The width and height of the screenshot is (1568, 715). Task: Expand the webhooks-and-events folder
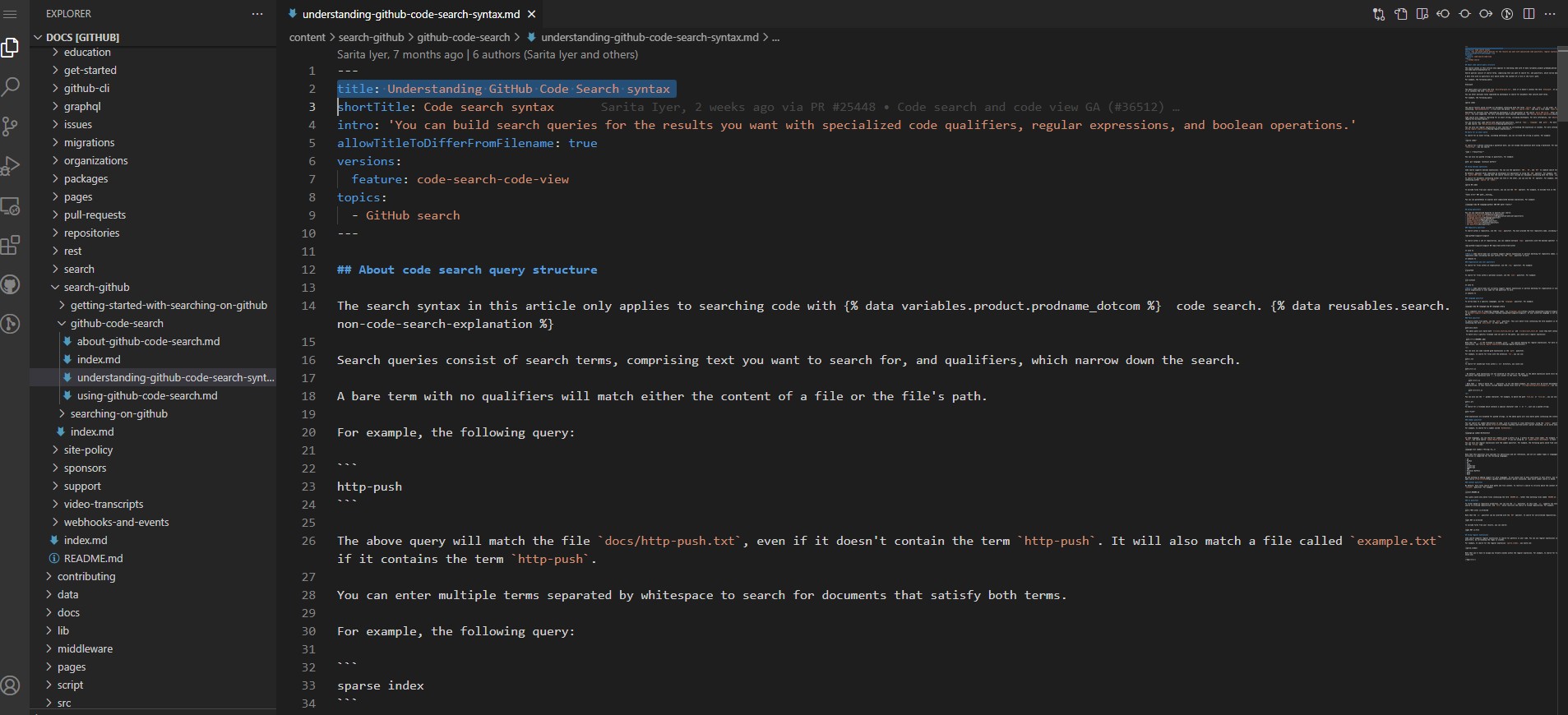tap(116, 522)
